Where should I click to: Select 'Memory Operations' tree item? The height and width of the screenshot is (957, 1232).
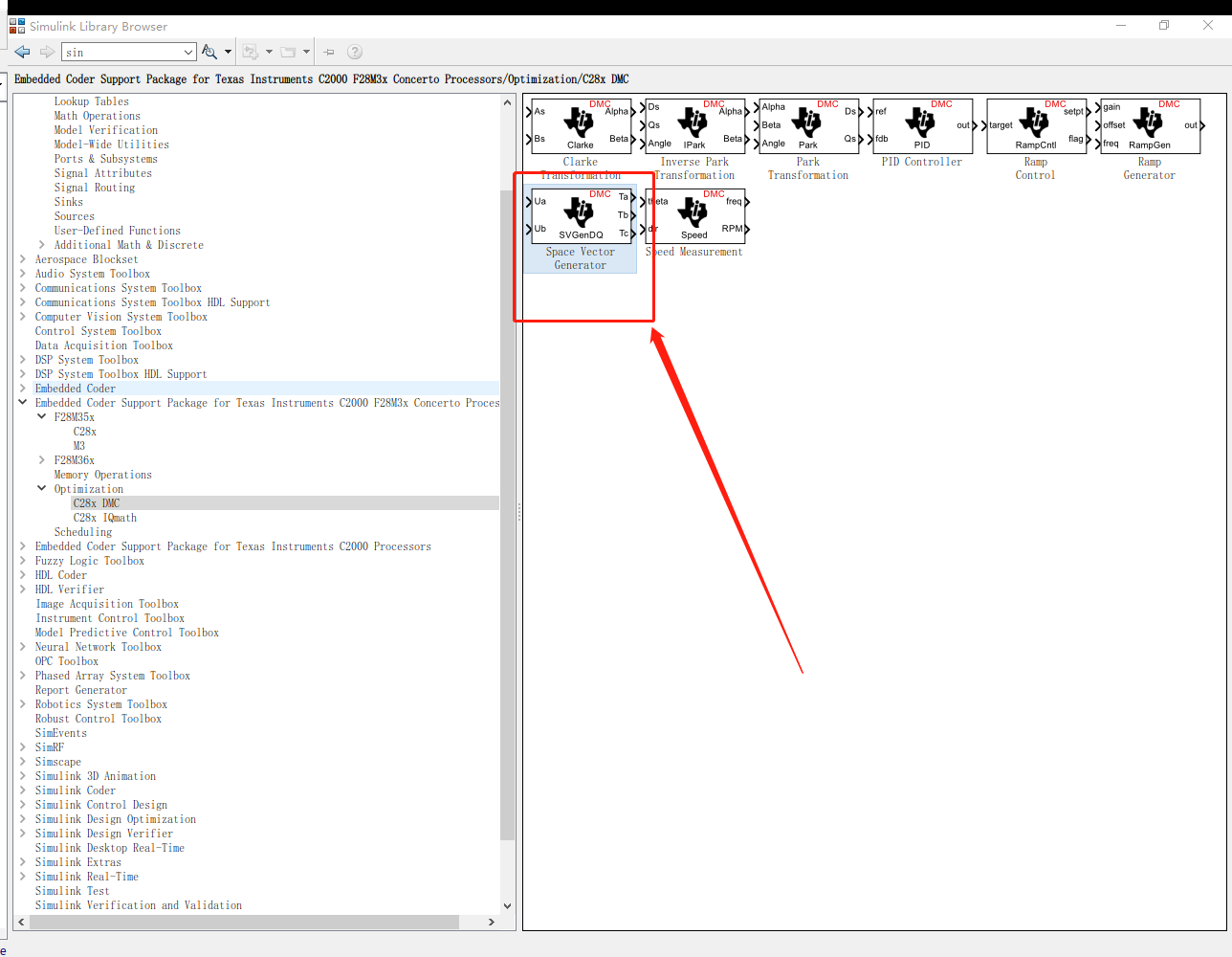(103, 475)
